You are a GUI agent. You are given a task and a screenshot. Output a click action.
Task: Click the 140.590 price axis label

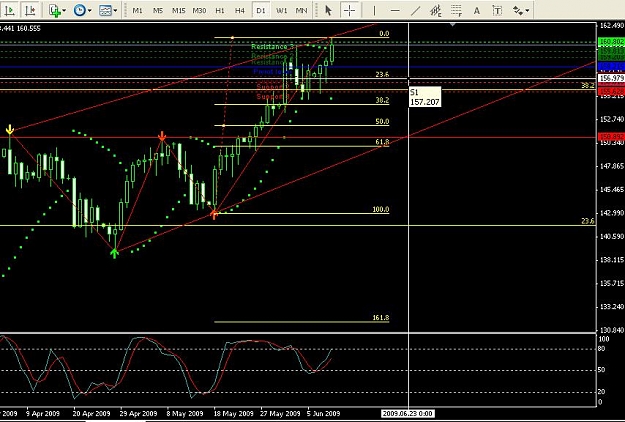pyautogui.click(x=612, y=237)
